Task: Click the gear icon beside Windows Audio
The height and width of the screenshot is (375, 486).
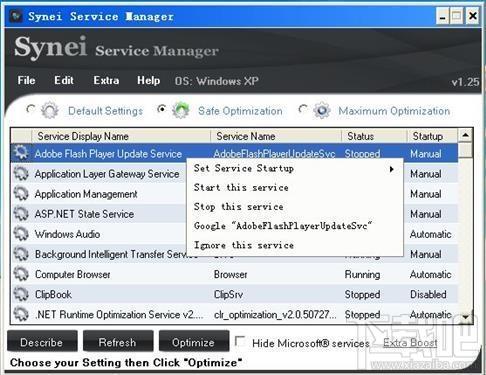Action: tap(21, 234)
